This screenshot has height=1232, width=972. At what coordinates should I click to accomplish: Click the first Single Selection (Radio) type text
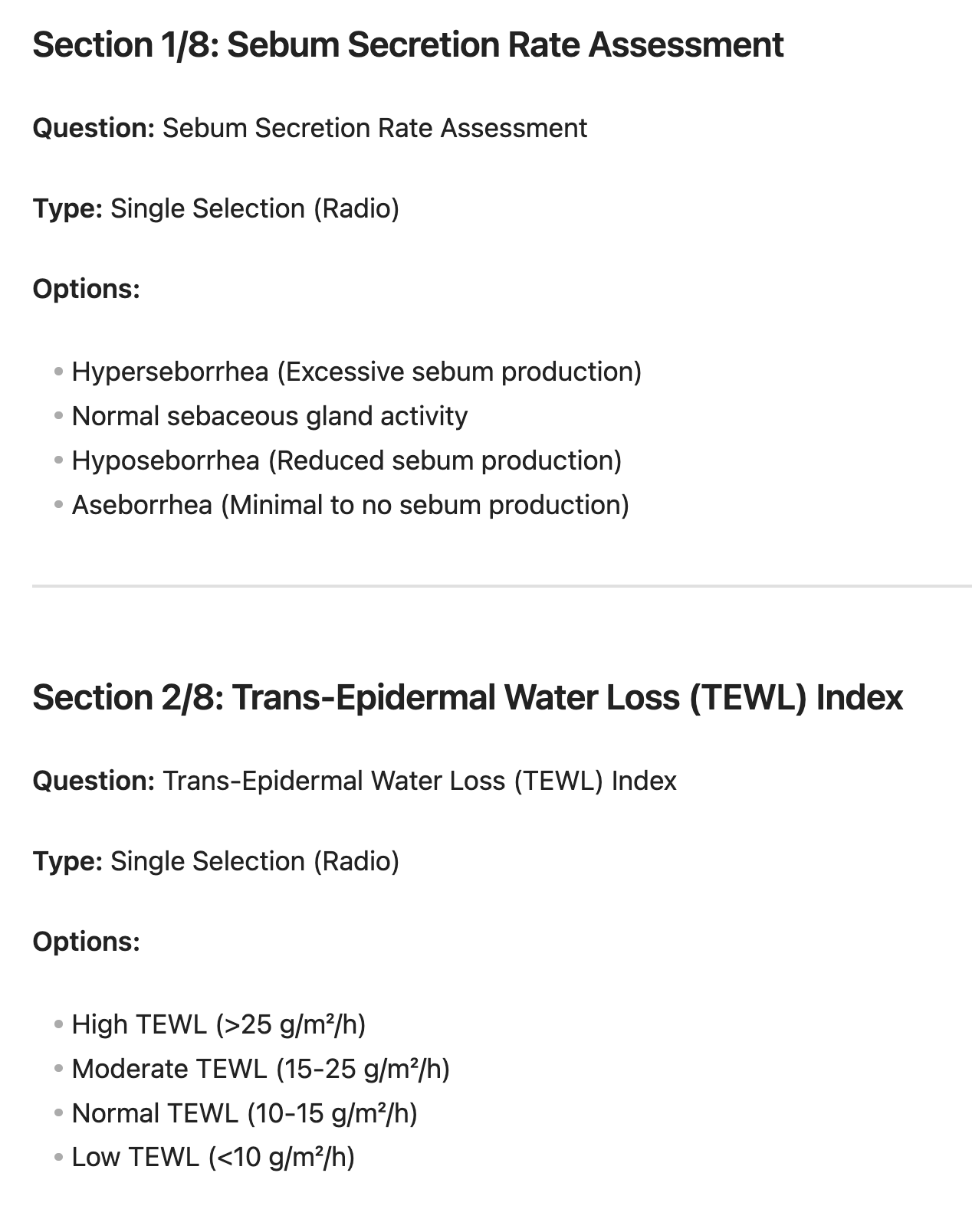tap(254, 208)
